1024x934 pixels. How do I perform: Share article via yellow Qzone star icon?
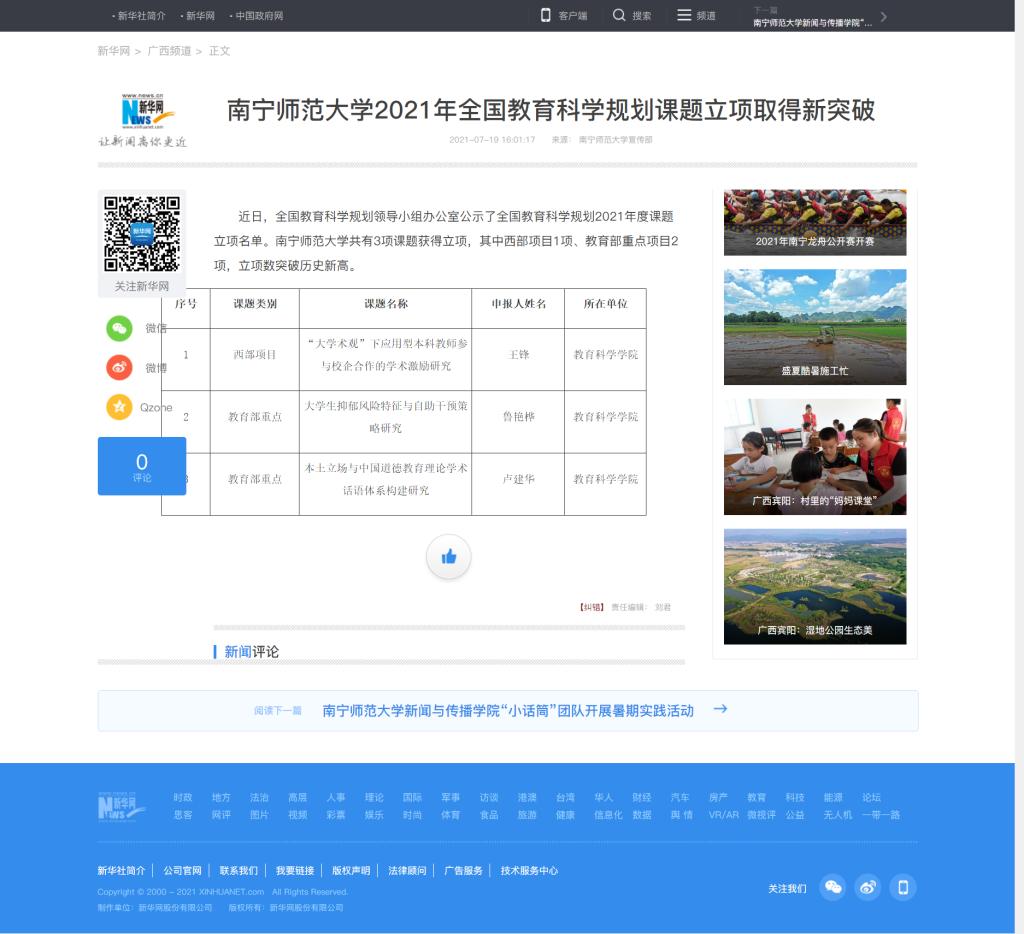120,407
